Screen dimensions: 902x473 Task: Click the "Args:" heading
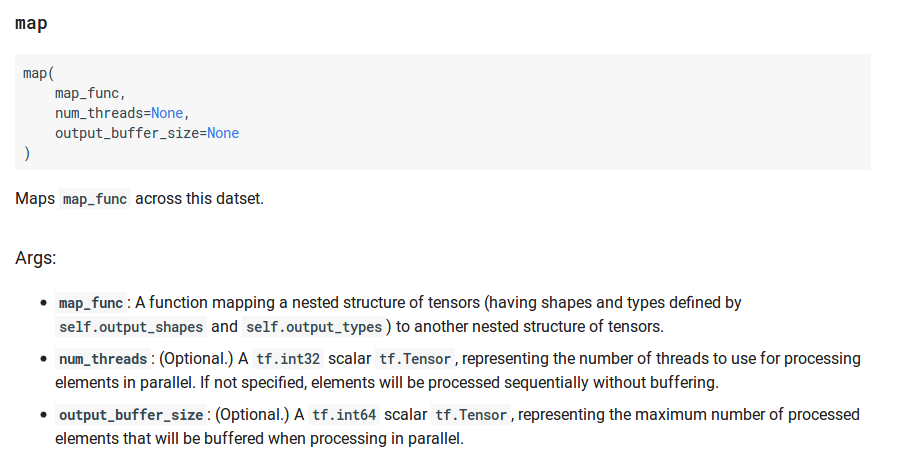click(36, 258)
